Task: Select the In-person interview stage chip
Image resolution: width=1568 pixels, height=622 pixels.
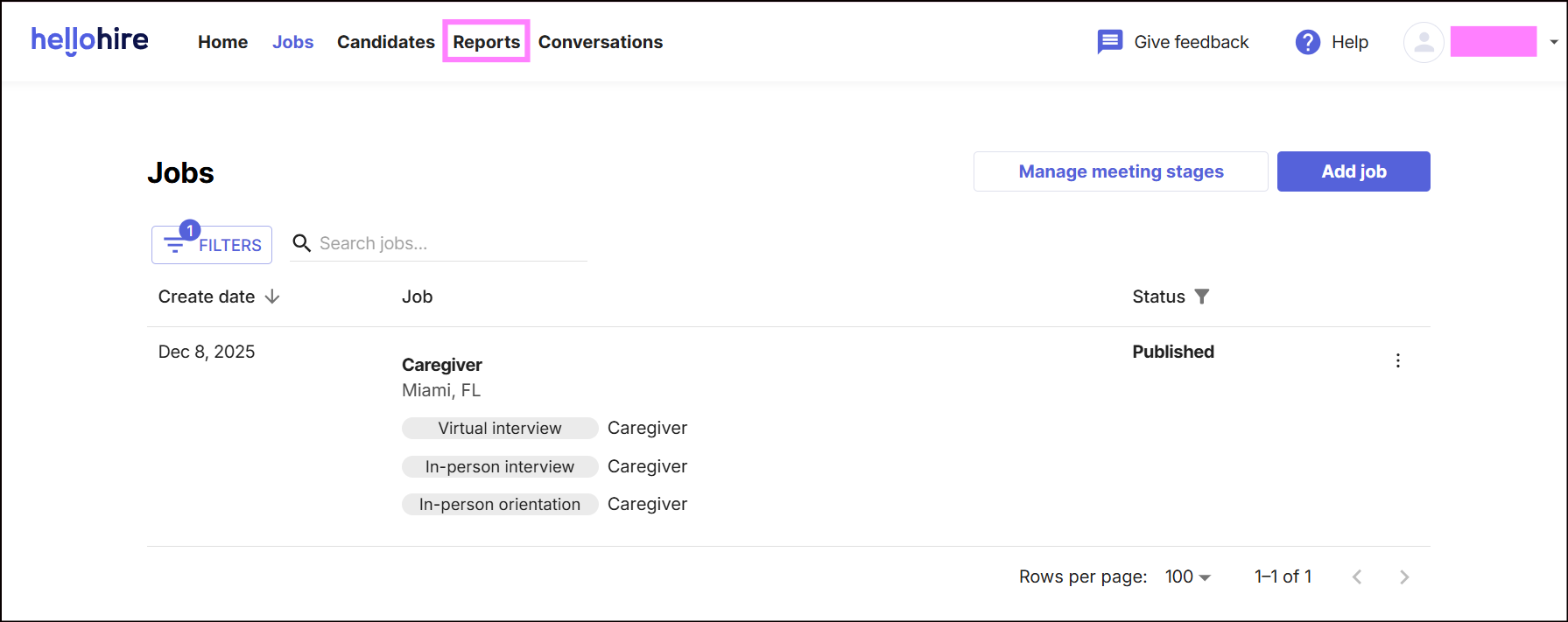Action: point(500,466)
